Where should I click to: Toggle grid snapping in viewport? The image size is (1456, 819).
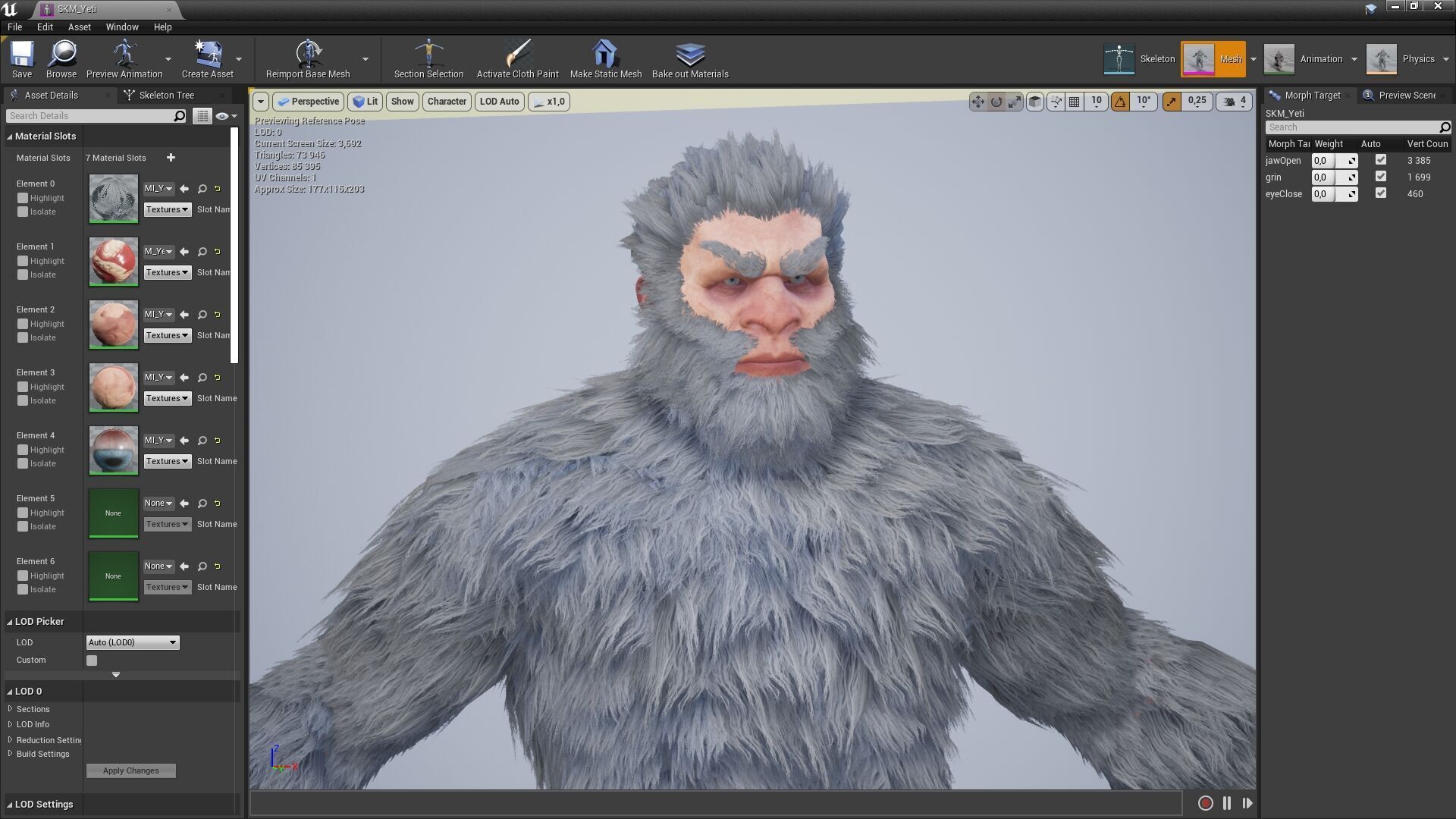coord(1074,102)
